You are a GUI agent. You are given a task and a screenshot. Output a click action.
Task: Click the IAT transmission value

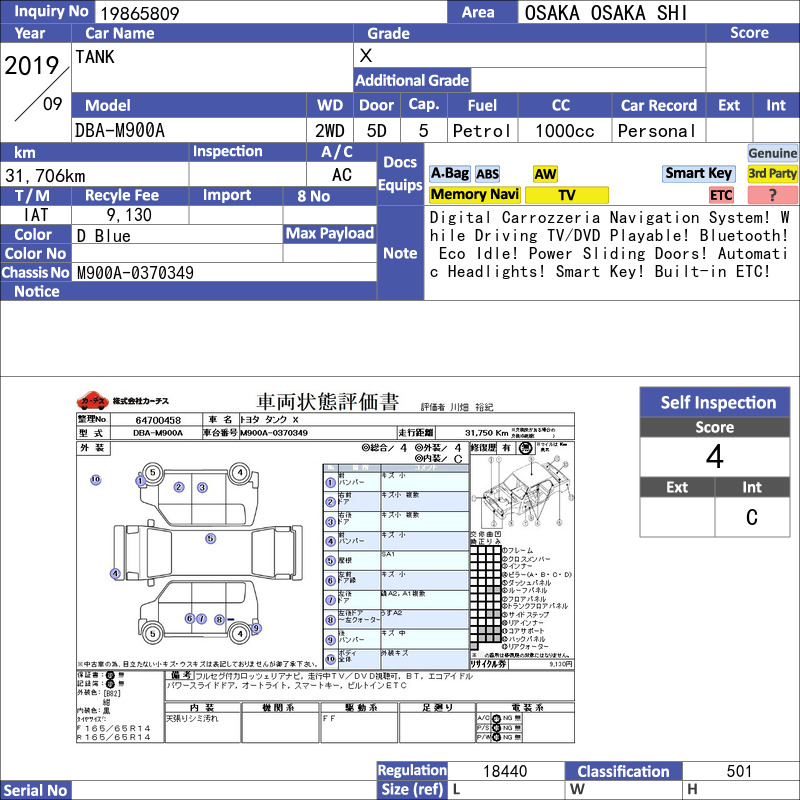(x=36, y=215)
